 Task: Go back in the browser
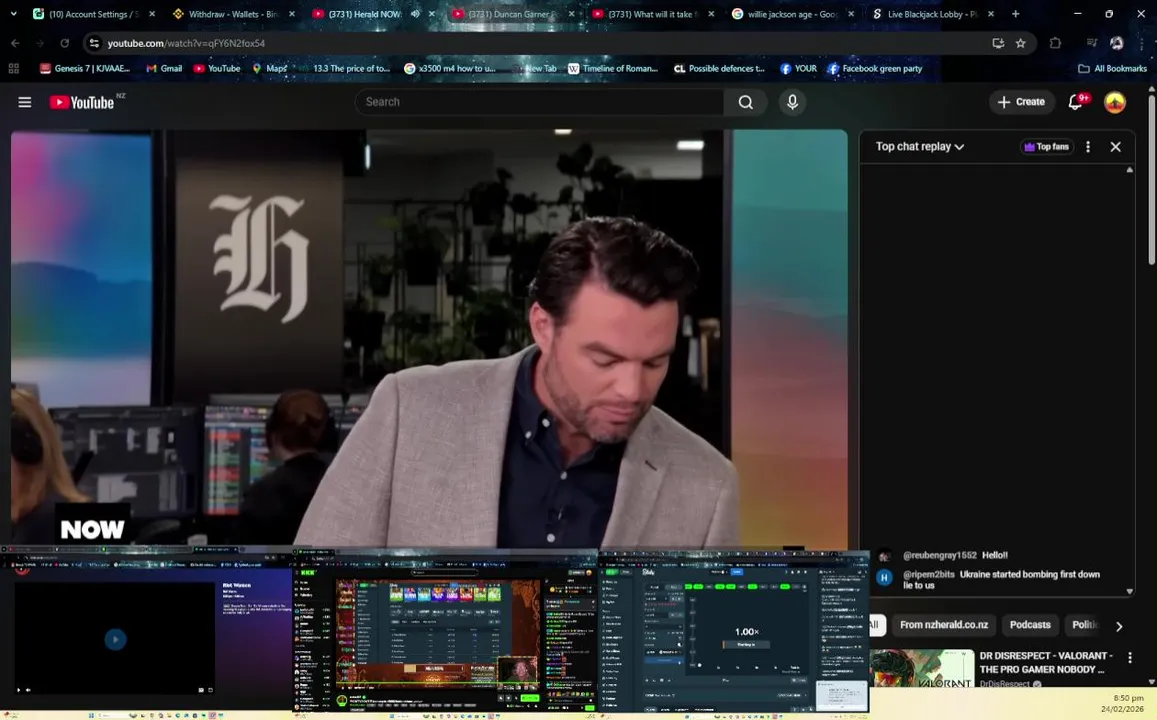point(15,43)
